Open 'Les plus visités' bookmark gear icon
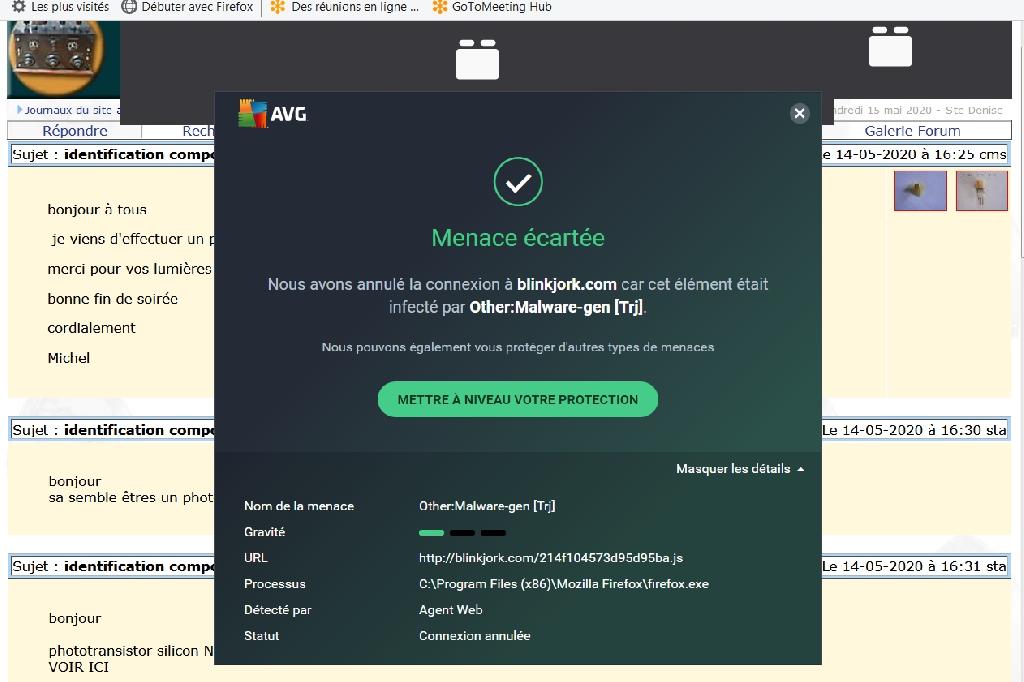This screenshot has width=1024, height=682. tap(18, 7)
